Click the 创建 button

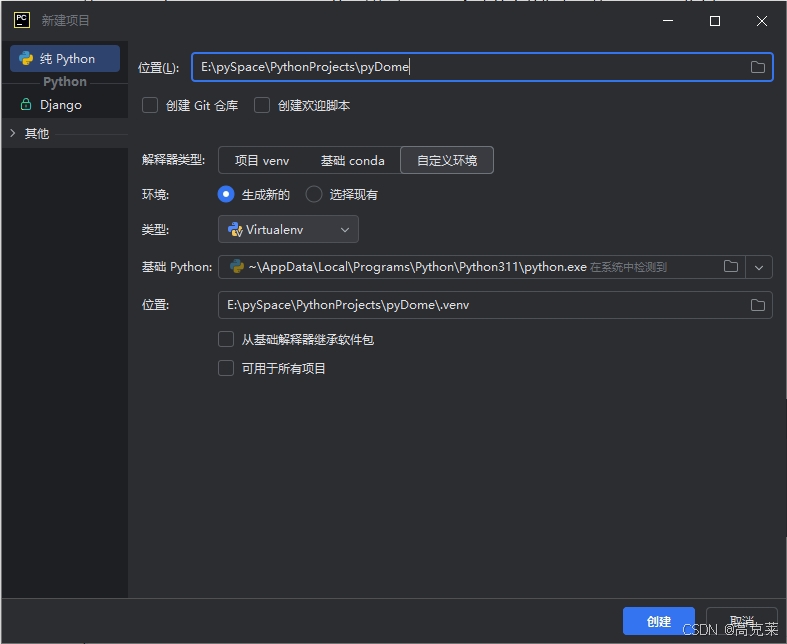pos(659,621)
